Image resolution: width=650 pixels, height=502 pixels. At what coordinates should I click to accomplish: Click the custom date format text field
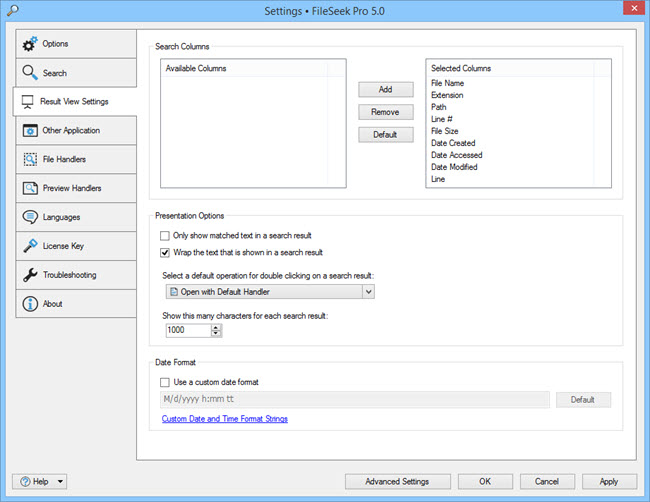click(x=355, y=400)
